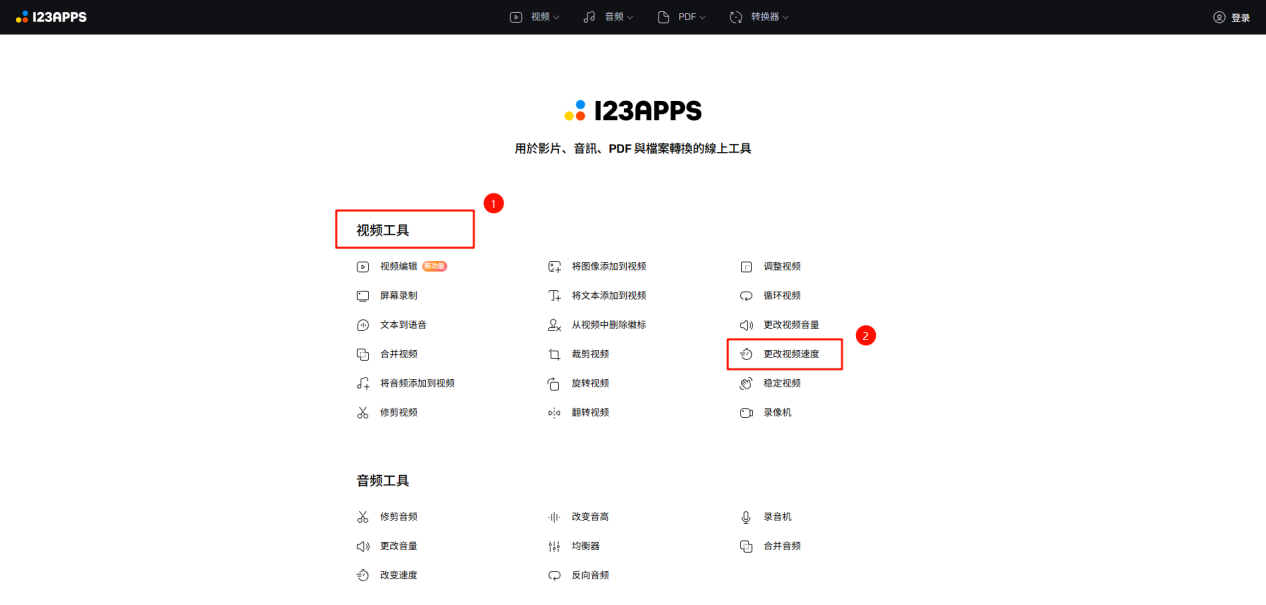Click the 反向音频 reverse icon
The height and width of the screenshot is (605, 1266).
pos(554,575)
